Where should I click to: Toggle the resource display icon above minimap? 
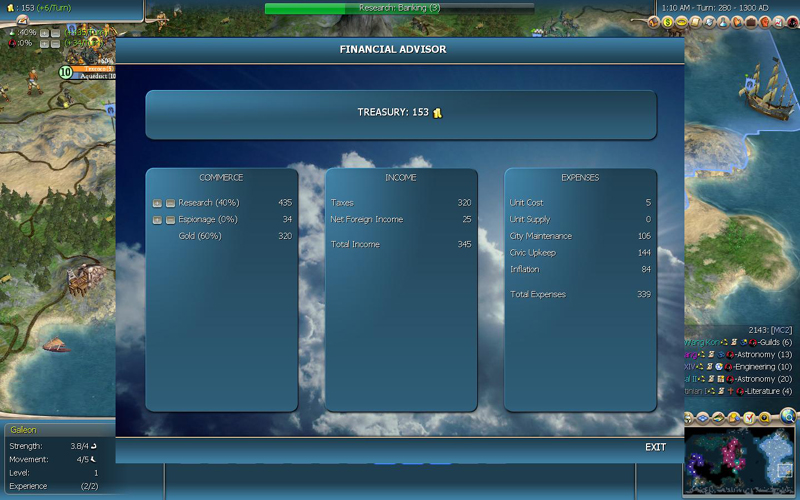[734, 418]
